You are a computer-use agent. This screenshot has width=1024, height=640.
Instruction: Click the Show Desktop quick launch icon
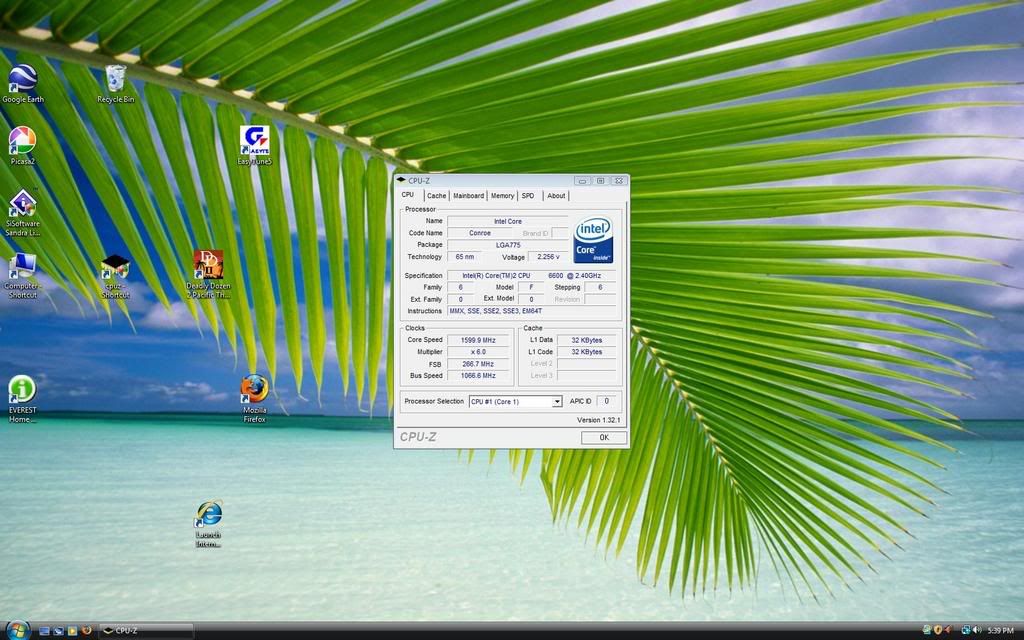click(44, 631)
